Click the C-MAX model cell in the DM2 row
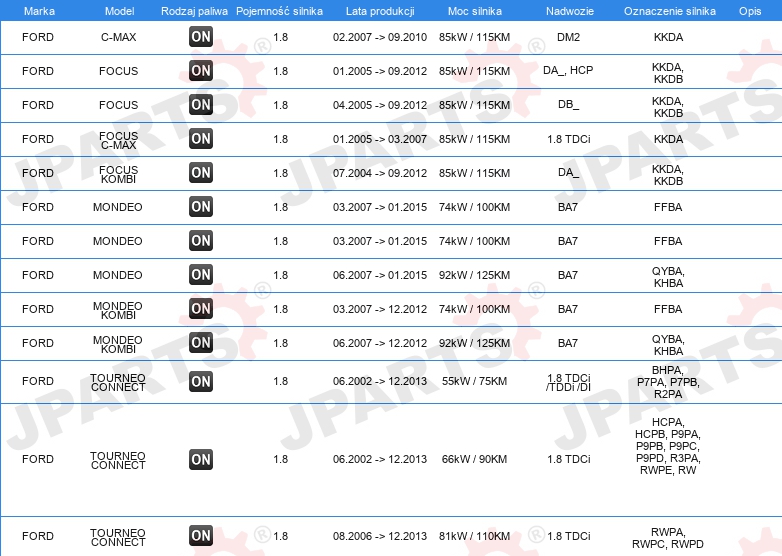The height and width of the screenshot is (556, 782). [x=118, y=37]
